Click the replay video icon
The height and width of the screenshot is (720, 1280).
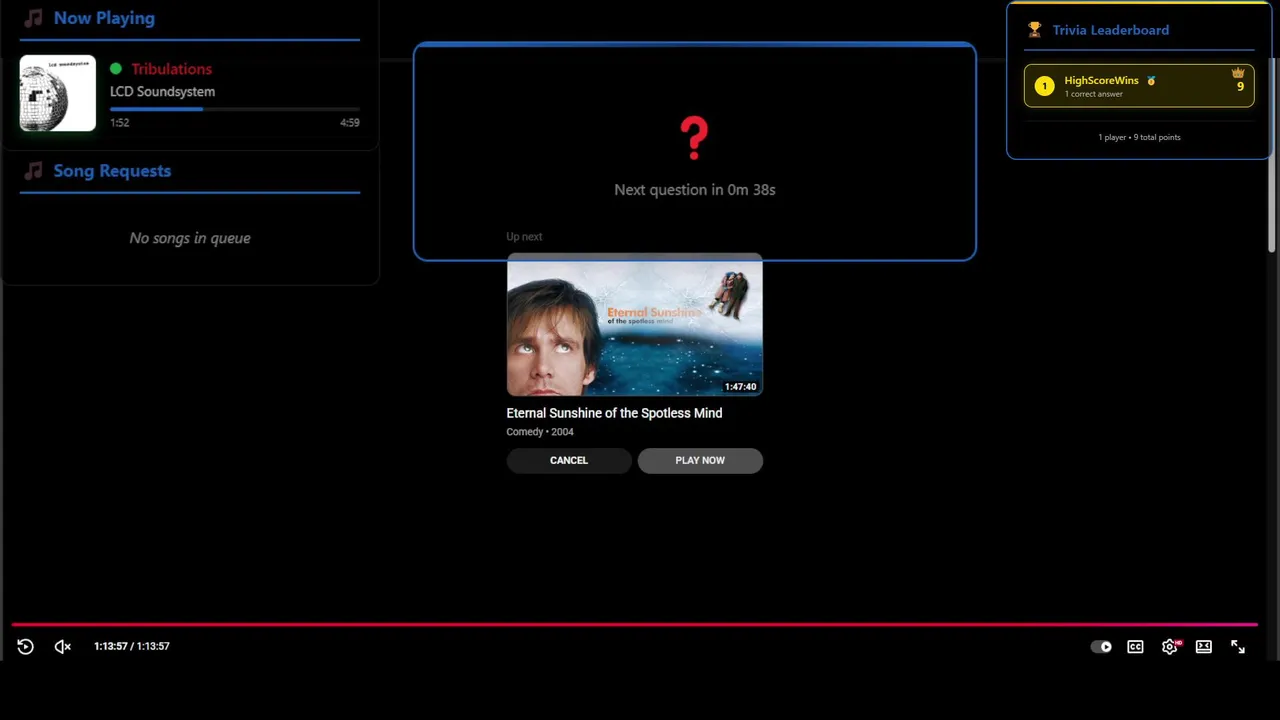click(25, 647)
